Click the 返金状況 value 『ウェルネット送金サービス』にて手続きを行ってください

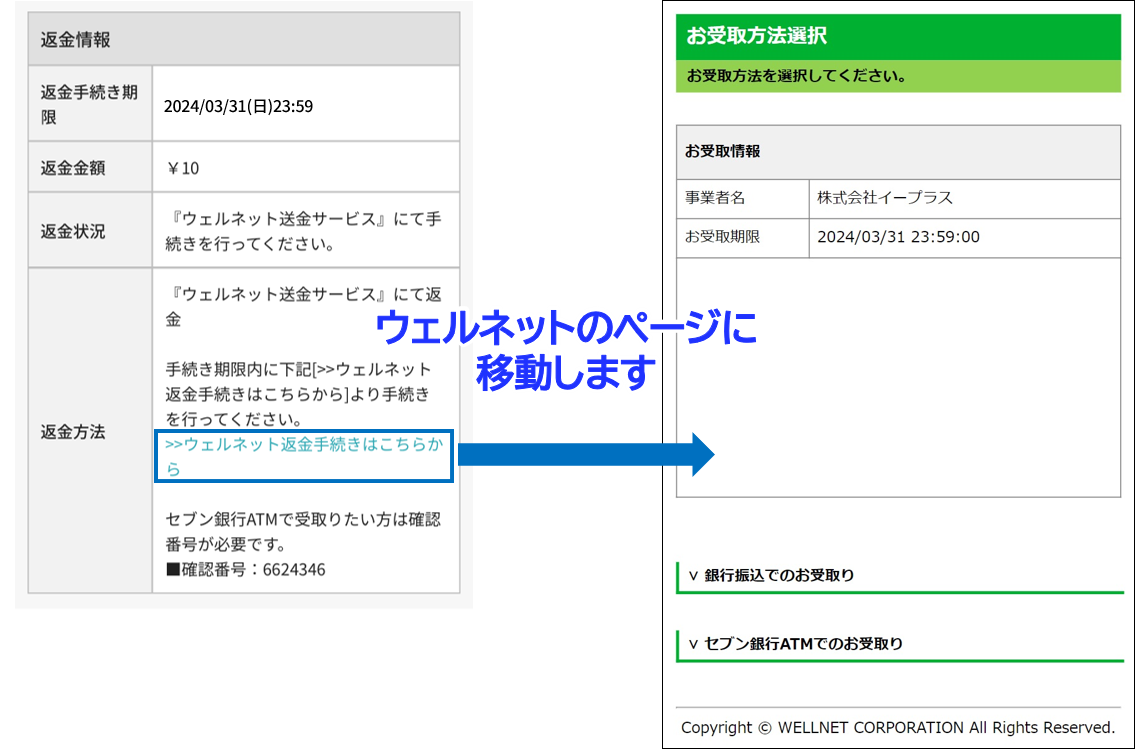pos(303,231)
